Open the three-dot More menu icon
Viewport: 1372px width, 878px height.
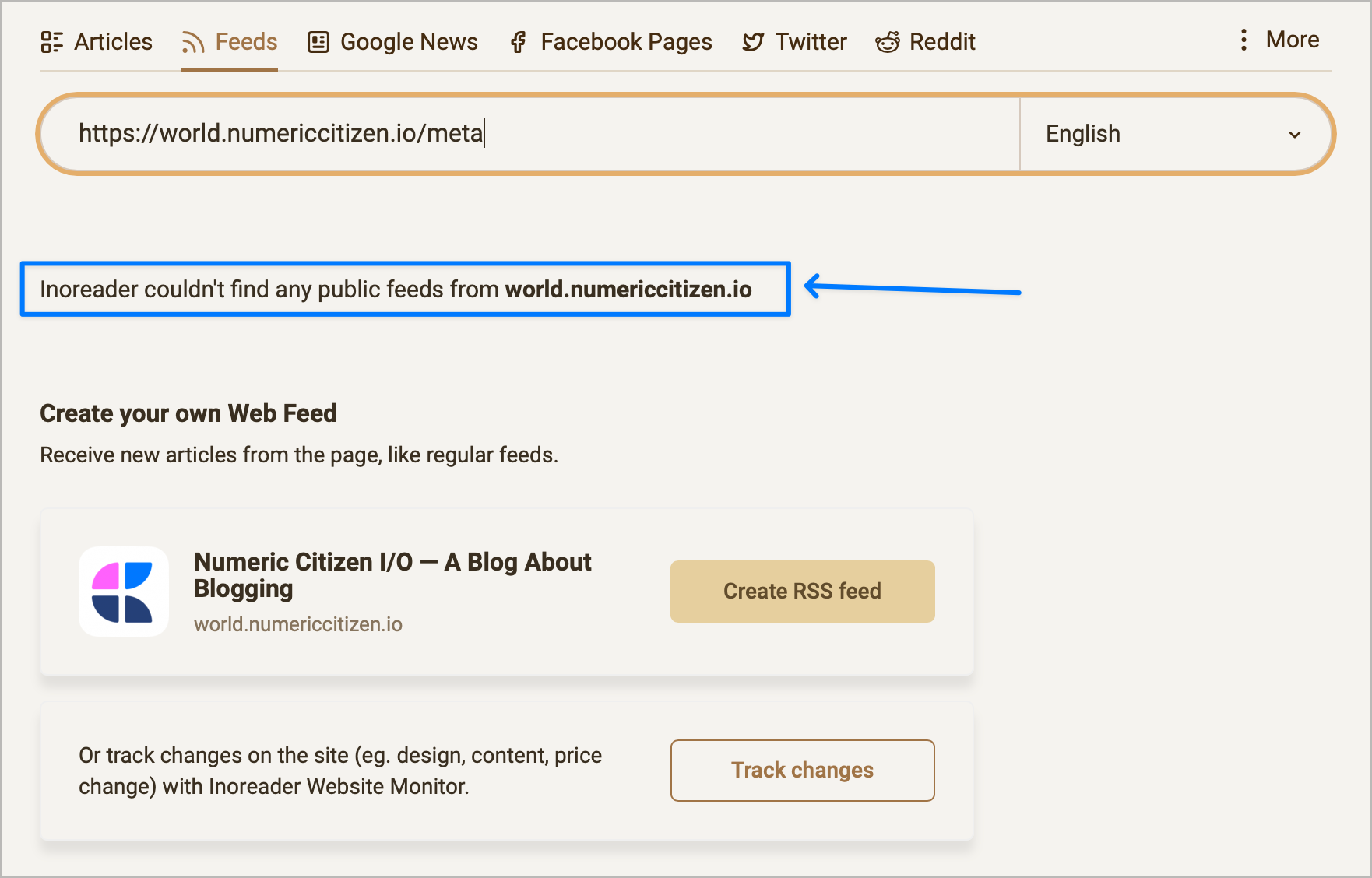tap(1242, 40)
